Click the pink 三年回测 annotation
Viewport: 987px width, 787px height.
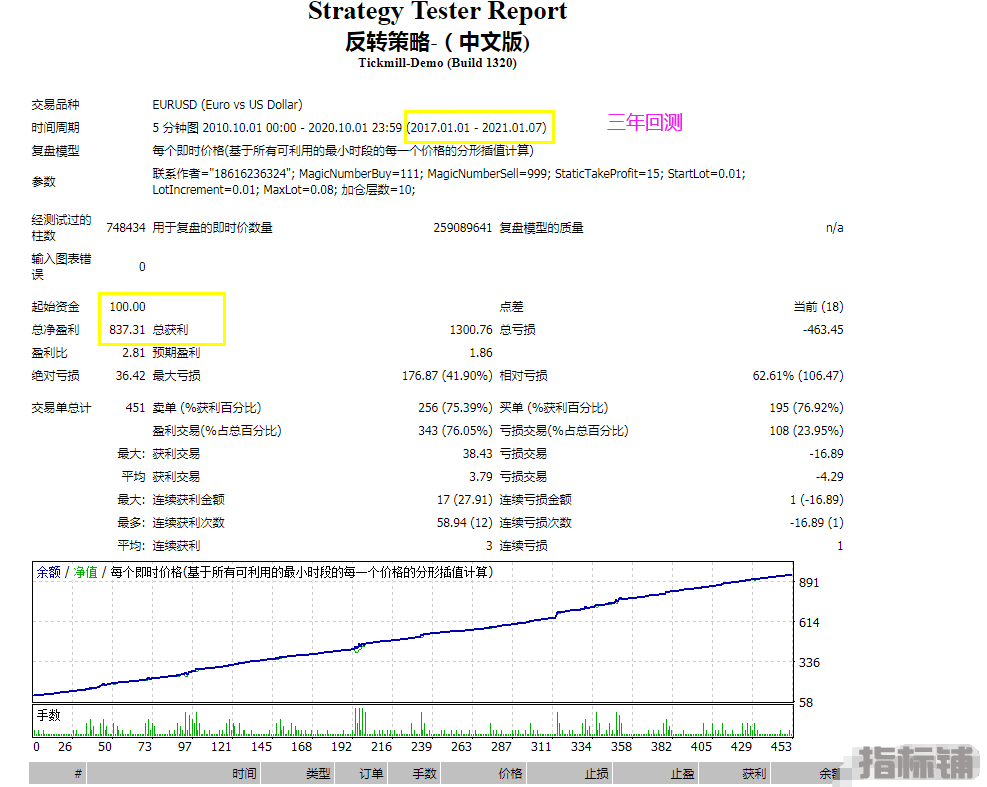point(645,123)
